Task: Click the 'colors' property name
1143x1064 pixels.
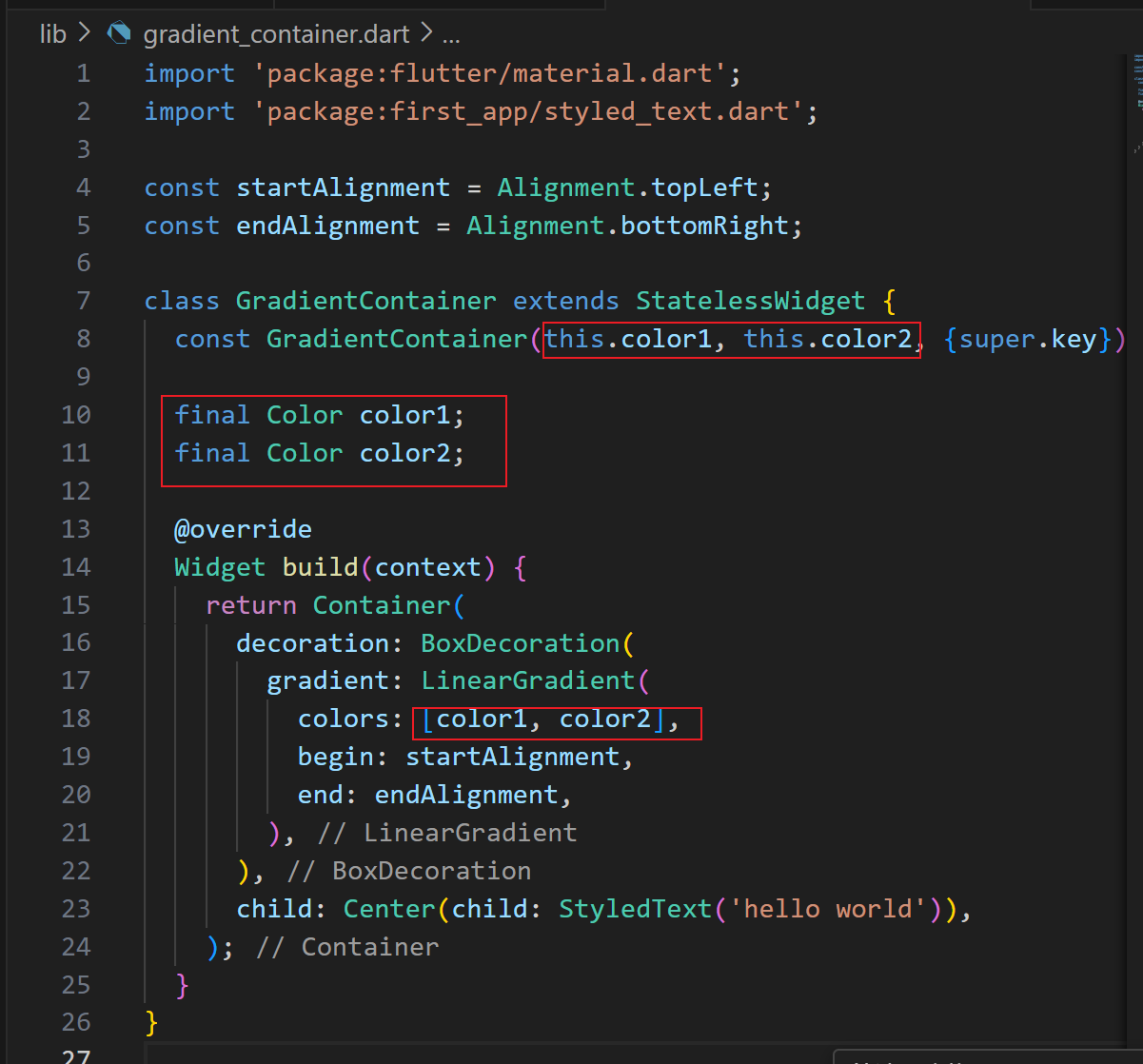Action: pos(343,719)
